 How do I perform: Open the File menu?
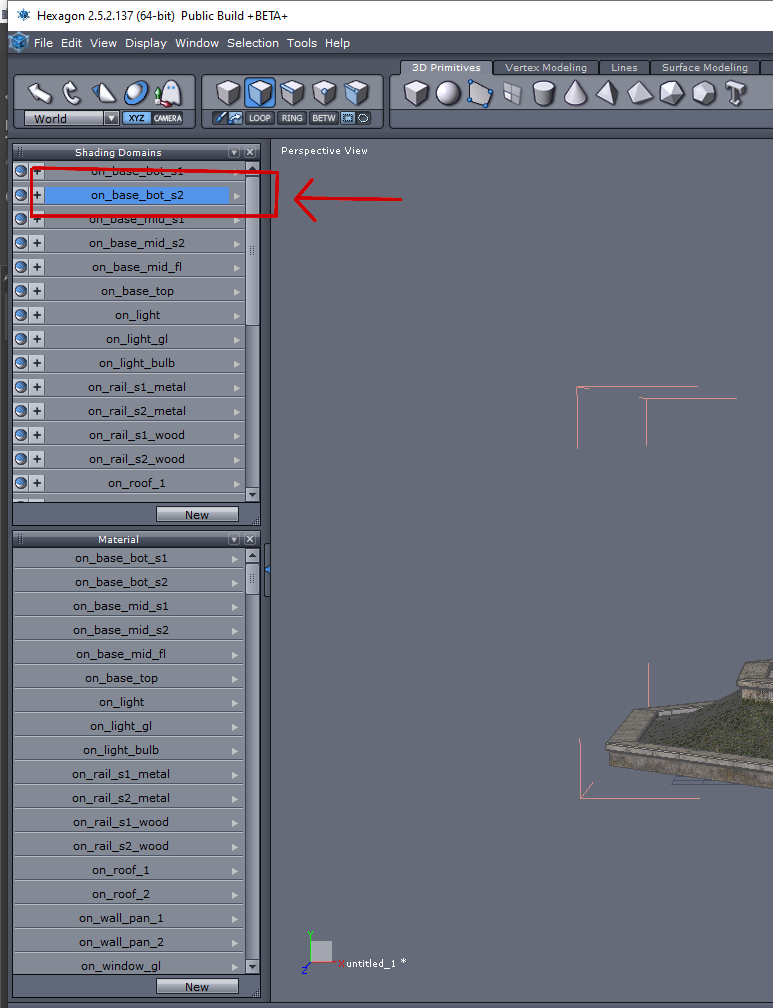[x=43, y=43]
